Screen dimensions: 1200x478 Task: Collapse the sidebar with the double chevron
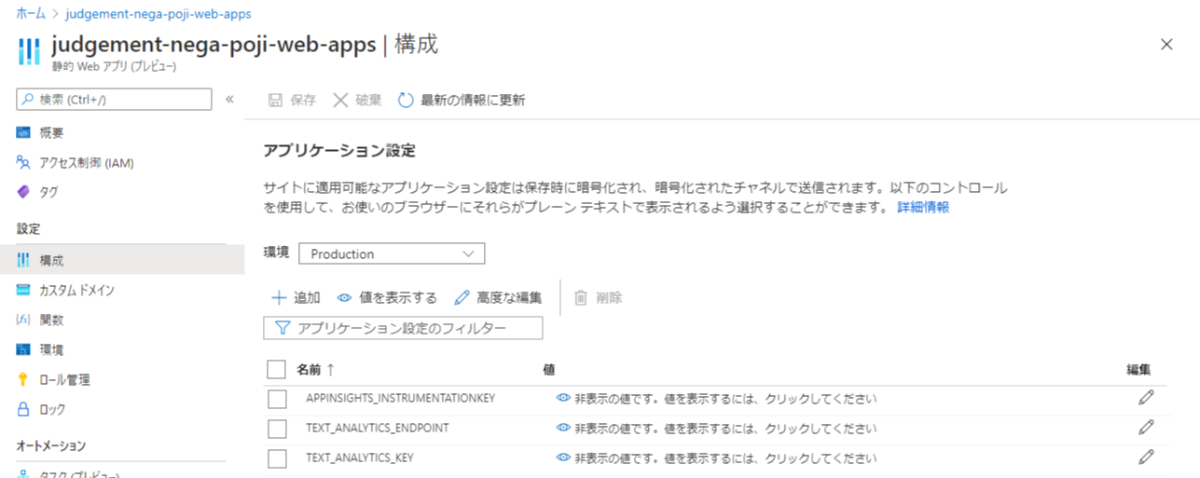point(229,99)
